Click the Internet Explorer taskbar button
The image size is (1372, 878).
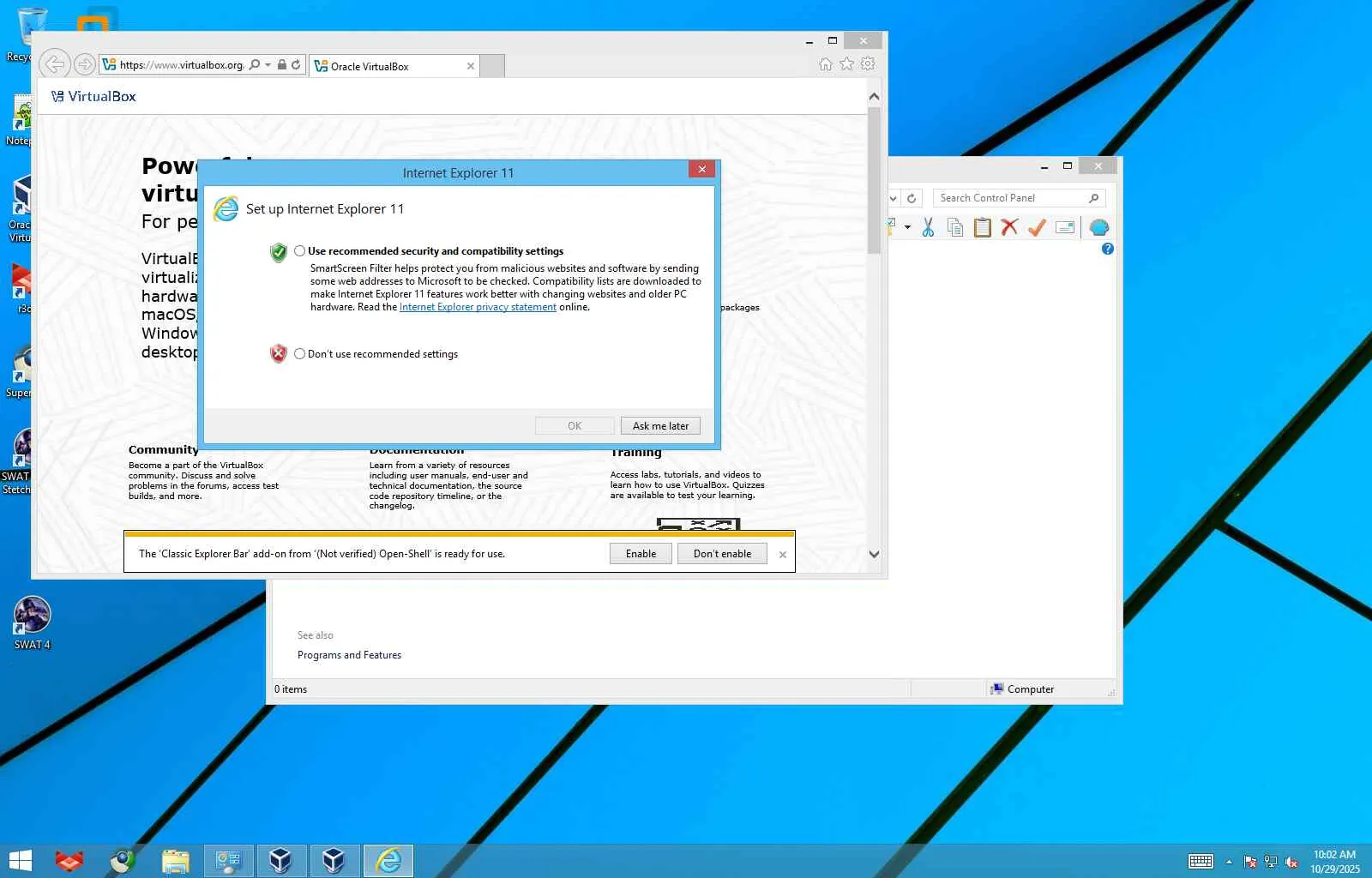tap(388, 861)
